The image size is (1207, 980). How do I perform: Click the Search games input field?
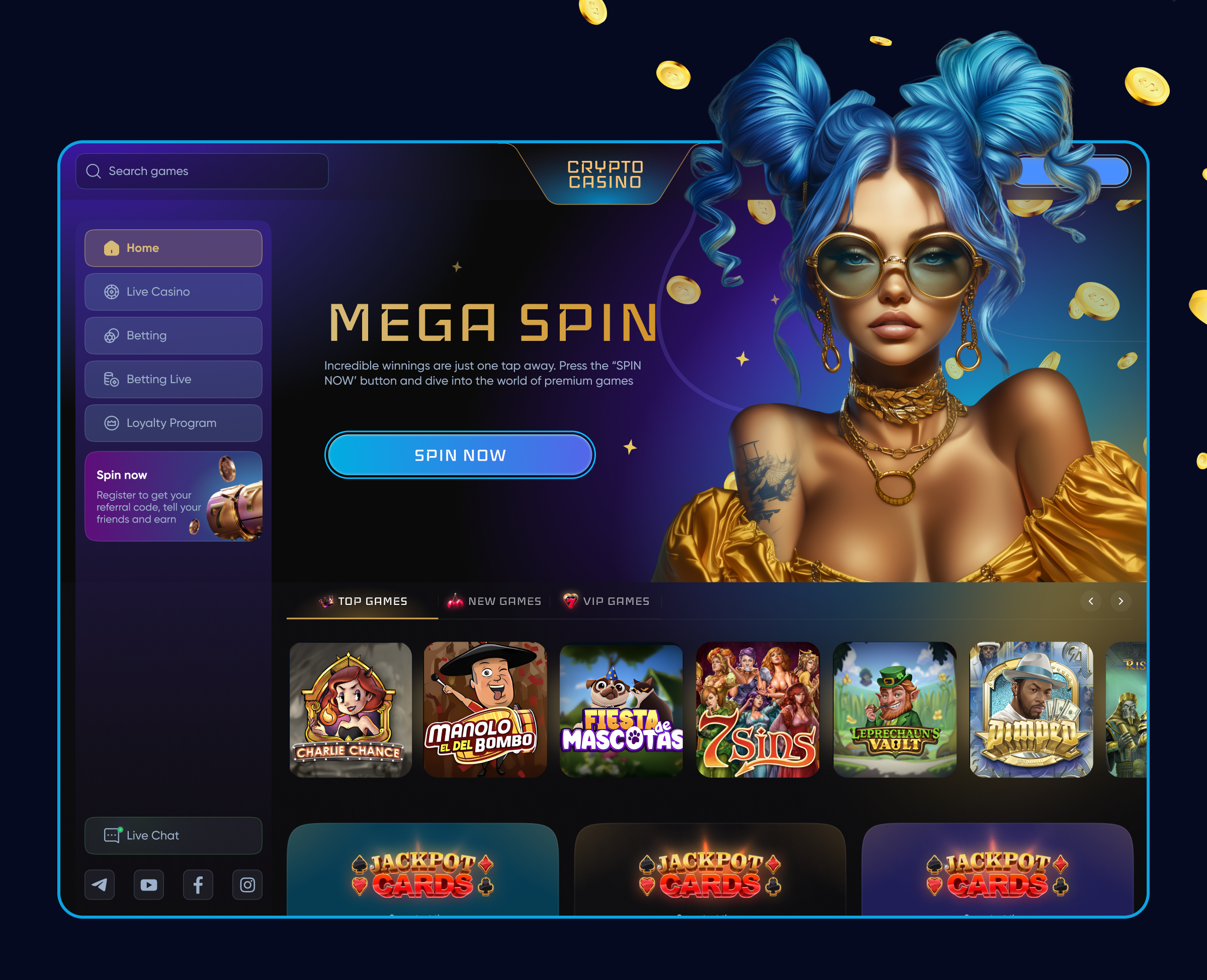tap(202, 171)
